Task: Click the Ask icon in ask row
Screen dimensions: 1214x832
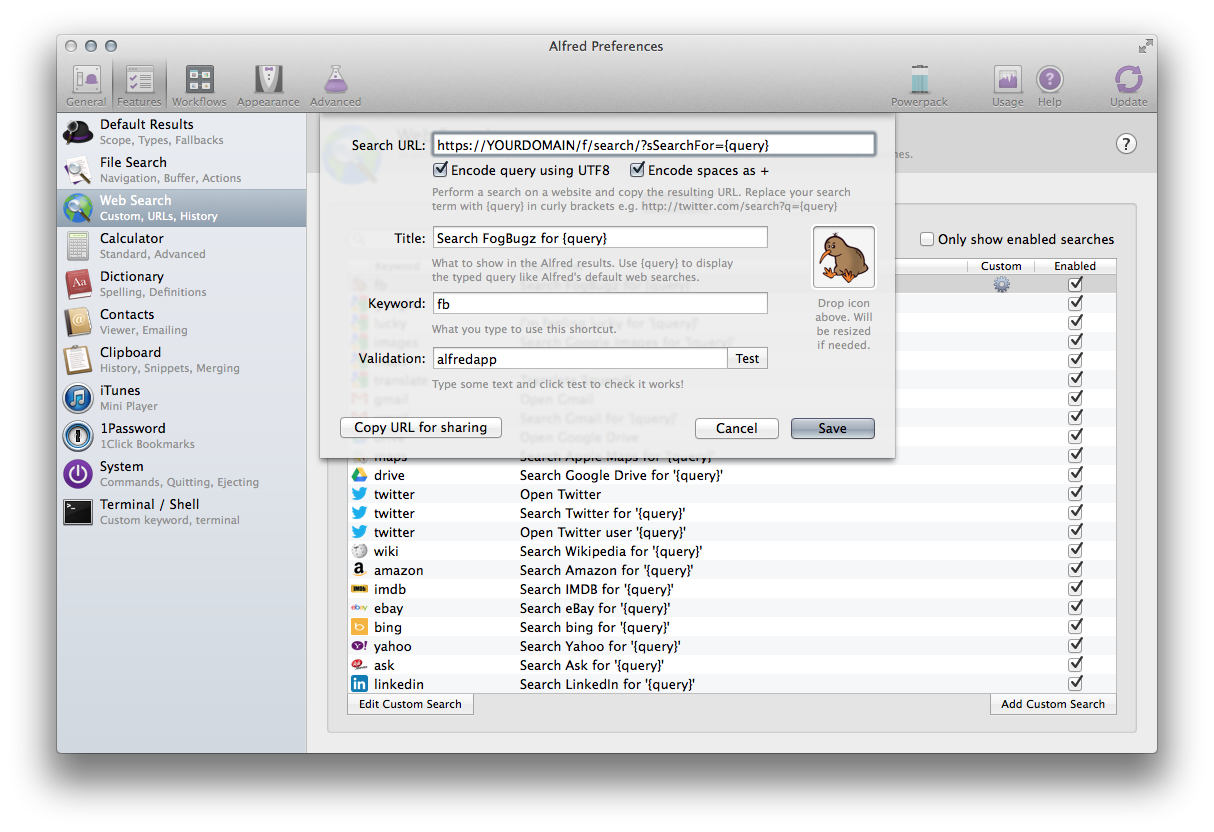Action: point(359,665)
